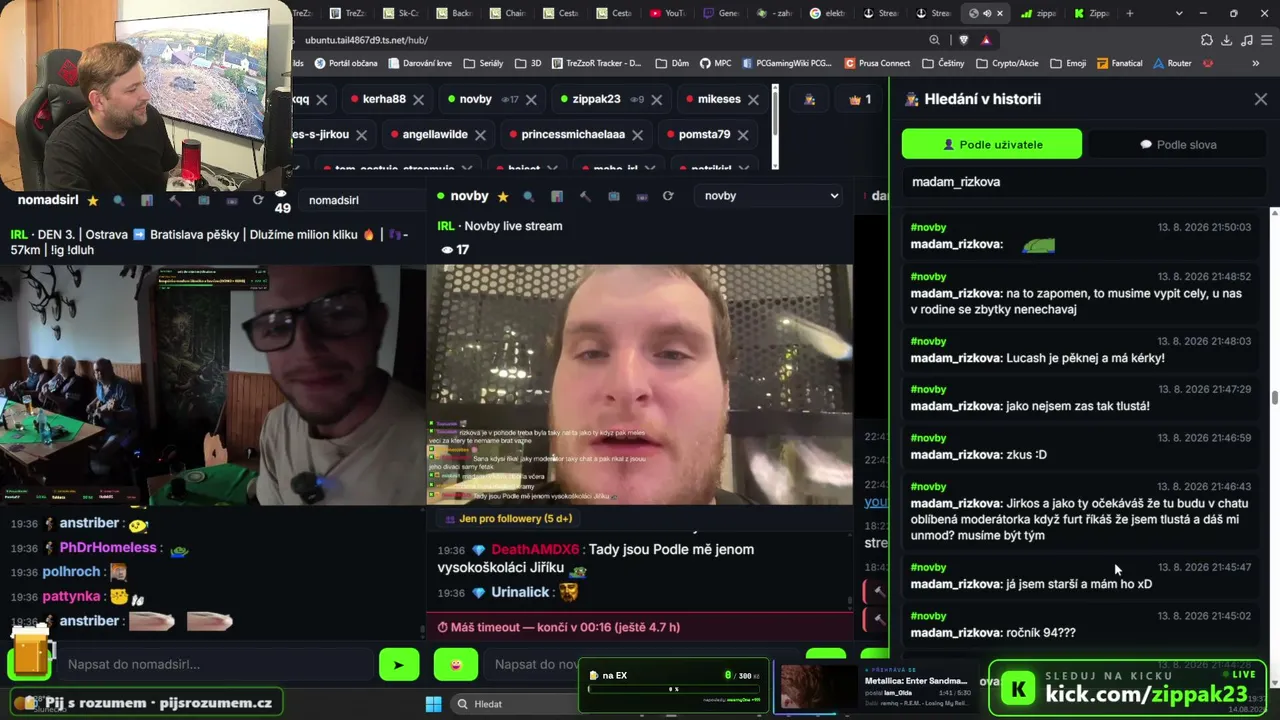Remove the mikeses channel chip
Viewport: 1280px width, 720px height.
coord(753,100)
